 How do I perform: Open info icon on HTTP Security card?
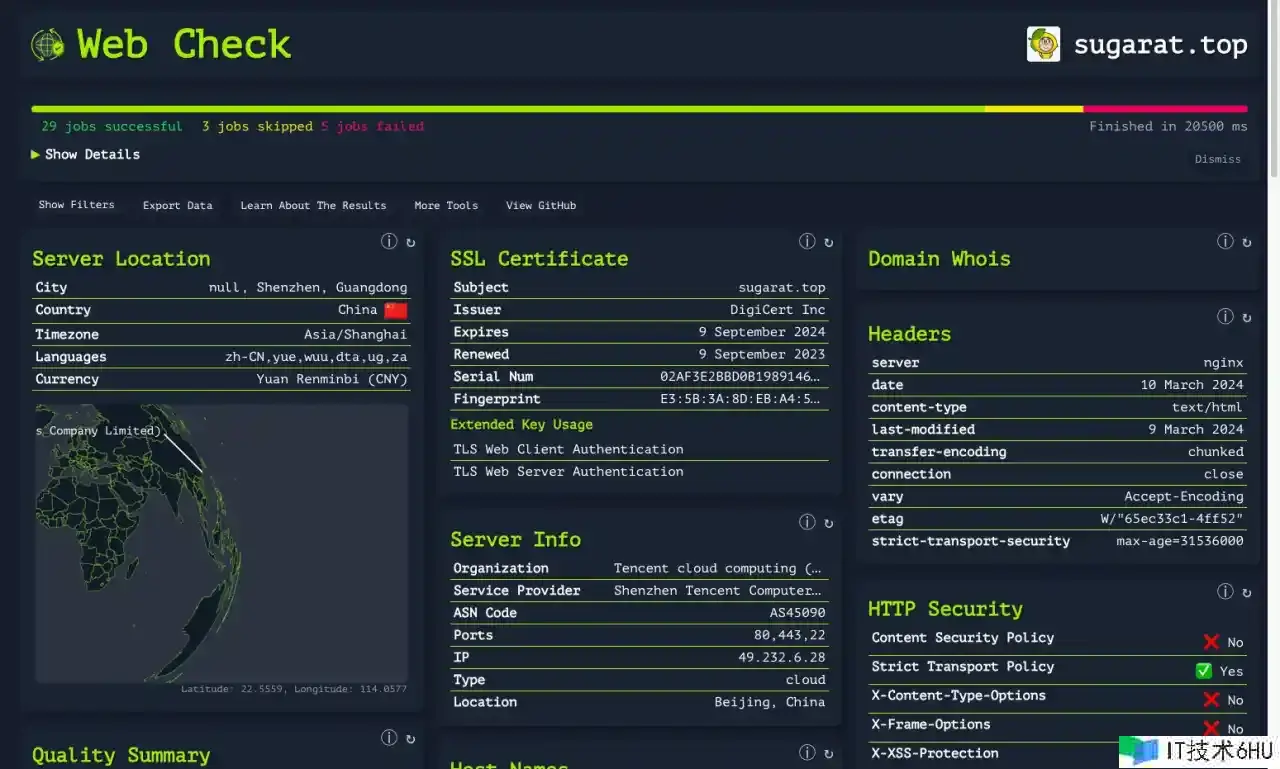(1225, 591)
